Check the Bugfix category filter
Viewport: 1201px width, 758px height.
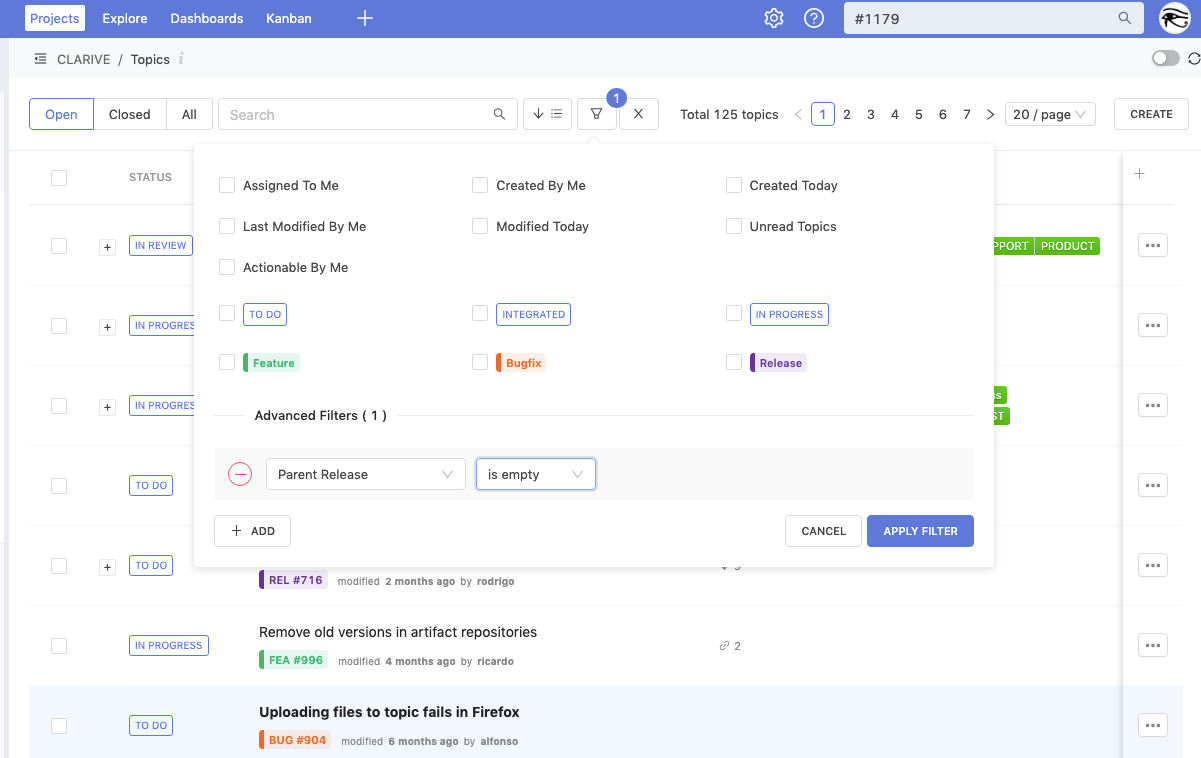click(480, 362)
